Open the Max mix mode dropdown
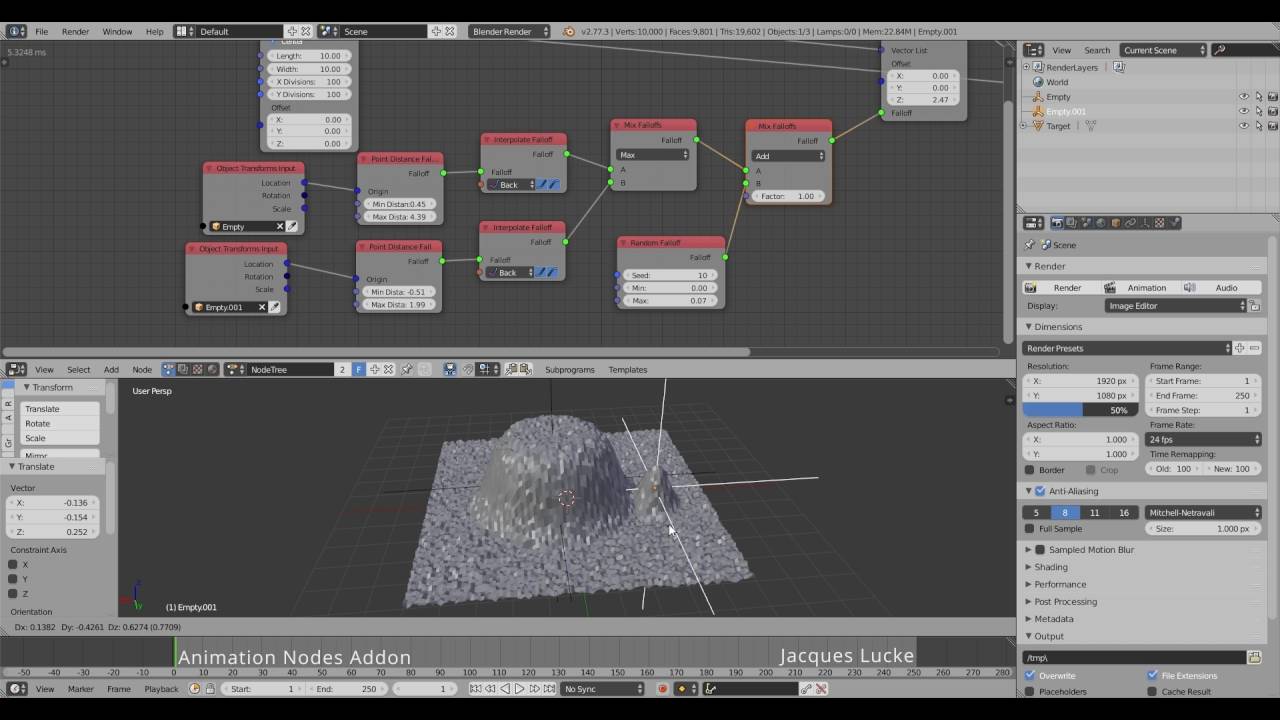The image size is (1280, 720). click(x=653, y=155)
